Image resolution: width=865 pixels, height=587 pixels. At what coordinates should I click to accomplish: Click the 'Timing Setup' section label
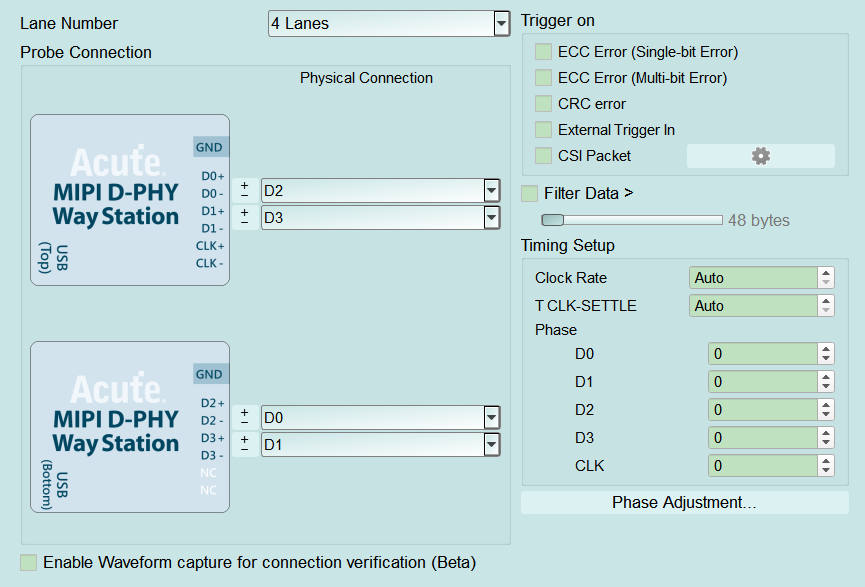tap(568, 245)
